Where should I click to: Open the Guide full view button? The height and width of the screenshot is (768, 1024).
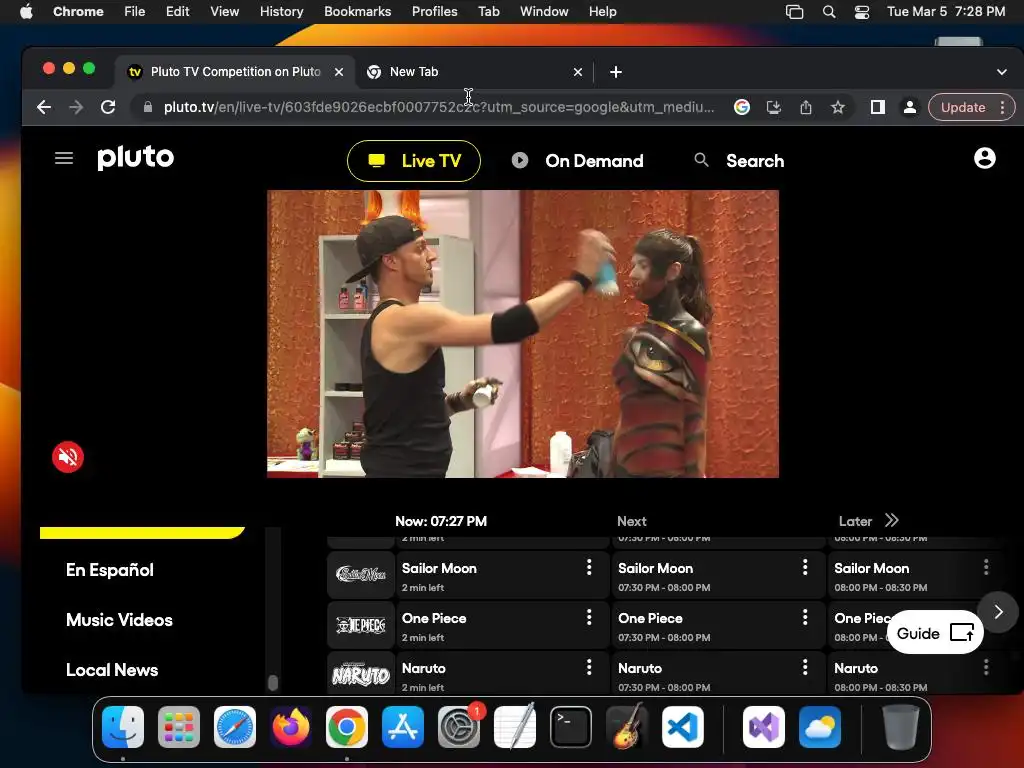click(935, 632)
